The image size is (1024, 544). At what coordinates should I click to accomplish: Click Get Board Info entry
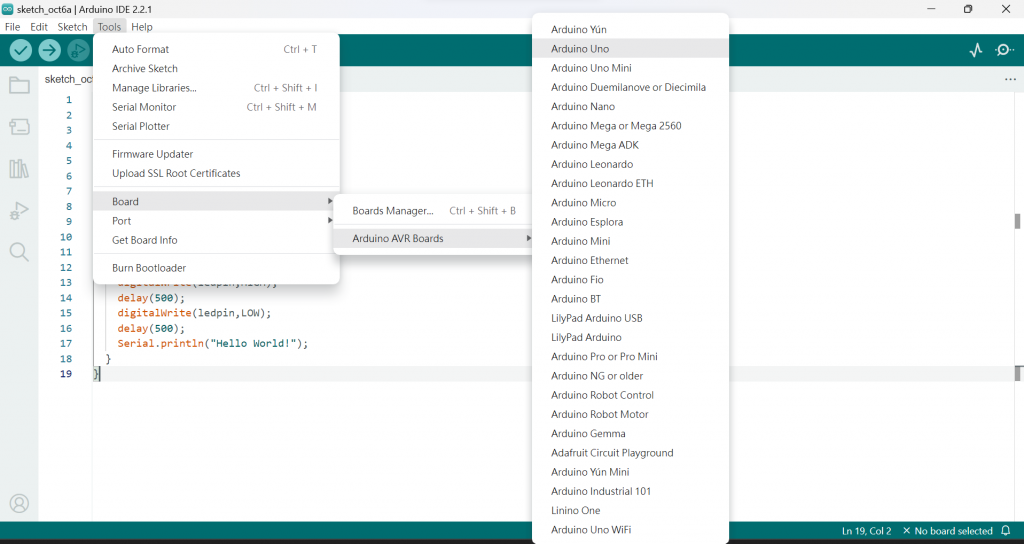point(216,240)
